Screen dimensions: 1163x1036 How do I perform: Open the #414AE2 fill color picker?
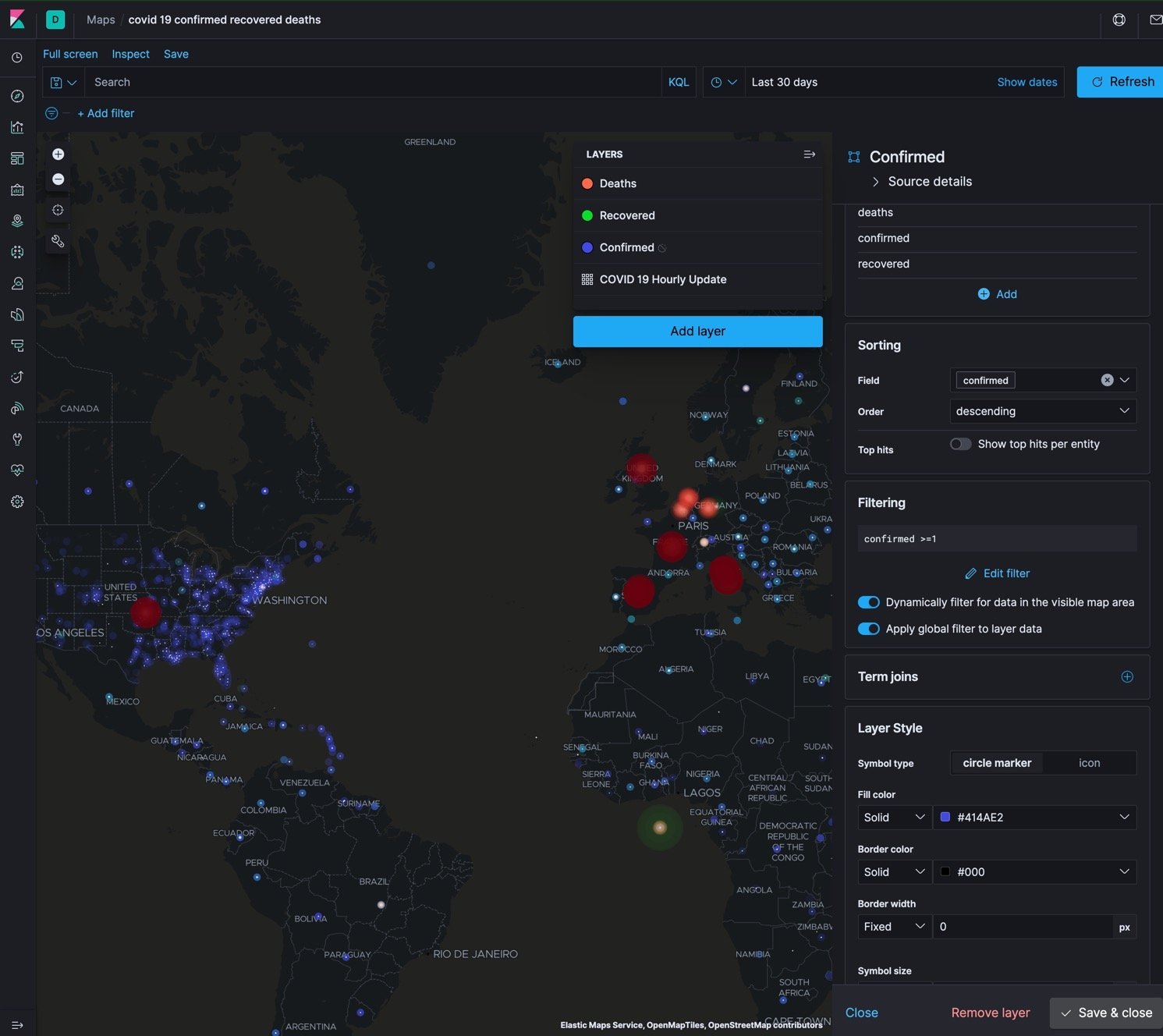click(x=1034, y=817)
